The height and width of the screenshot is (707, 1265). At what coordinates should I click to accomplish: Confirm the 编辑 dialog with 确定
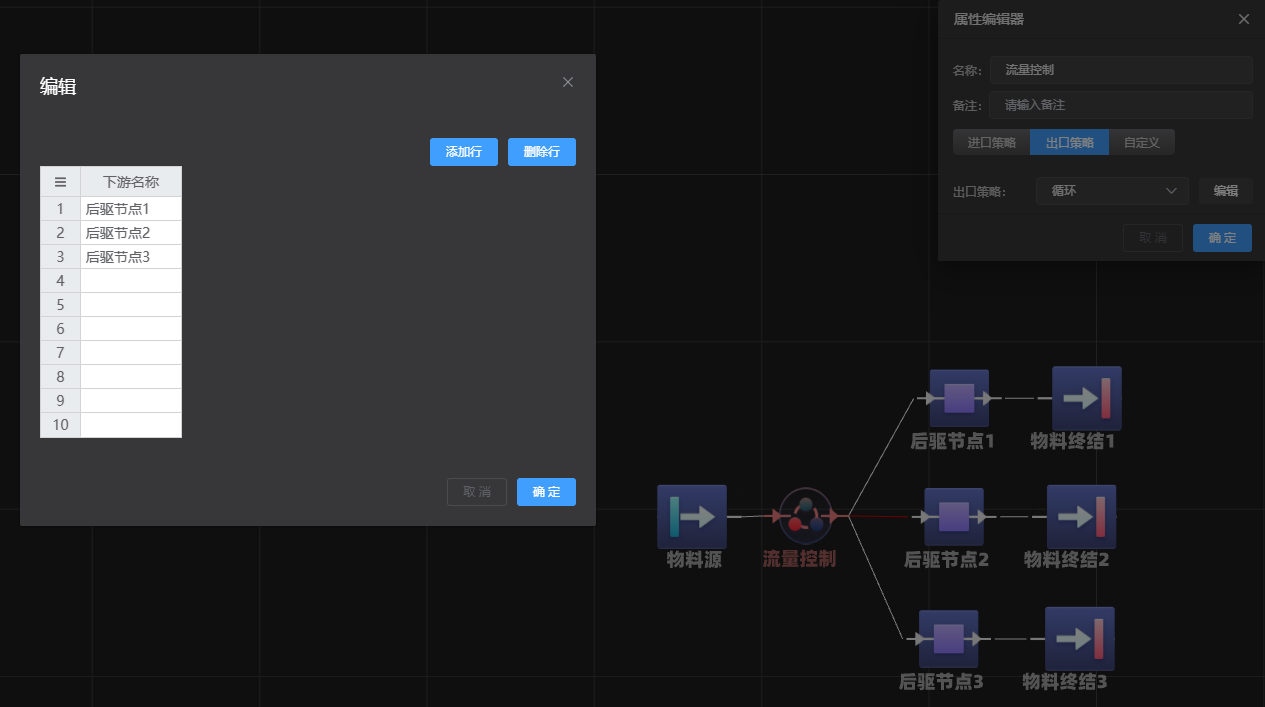(x=546, y=492)
